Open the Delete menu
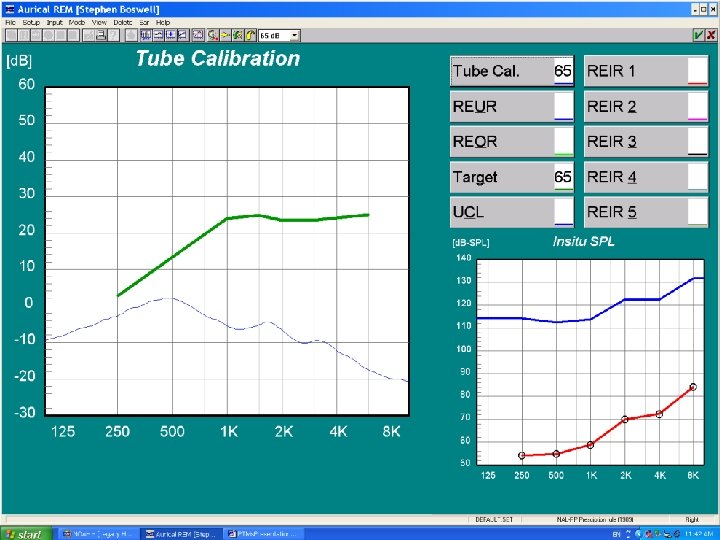The image size is (720, 540). [122, 22]
